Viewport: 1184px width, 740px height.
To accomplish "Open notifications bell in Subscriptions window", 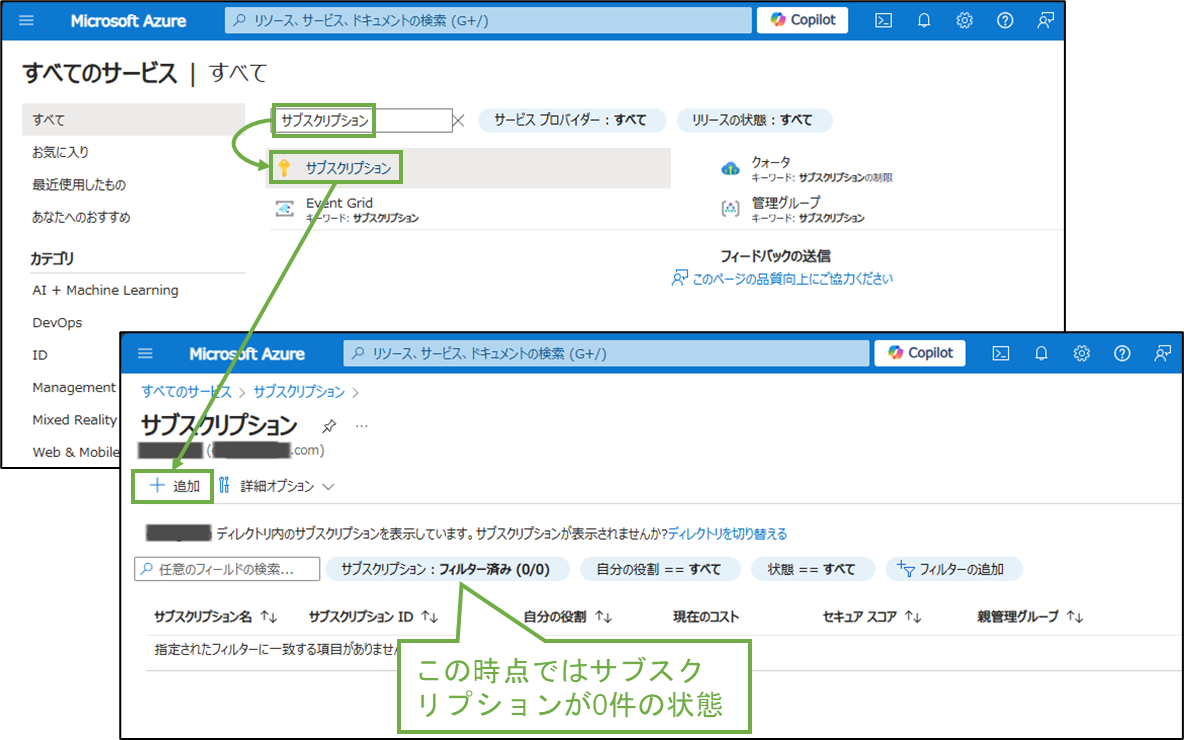I will [1041, 353].
